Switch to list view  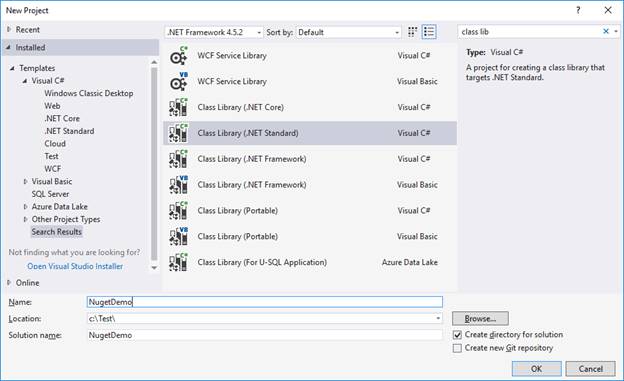pyautogui.click(x=429, y=32)
